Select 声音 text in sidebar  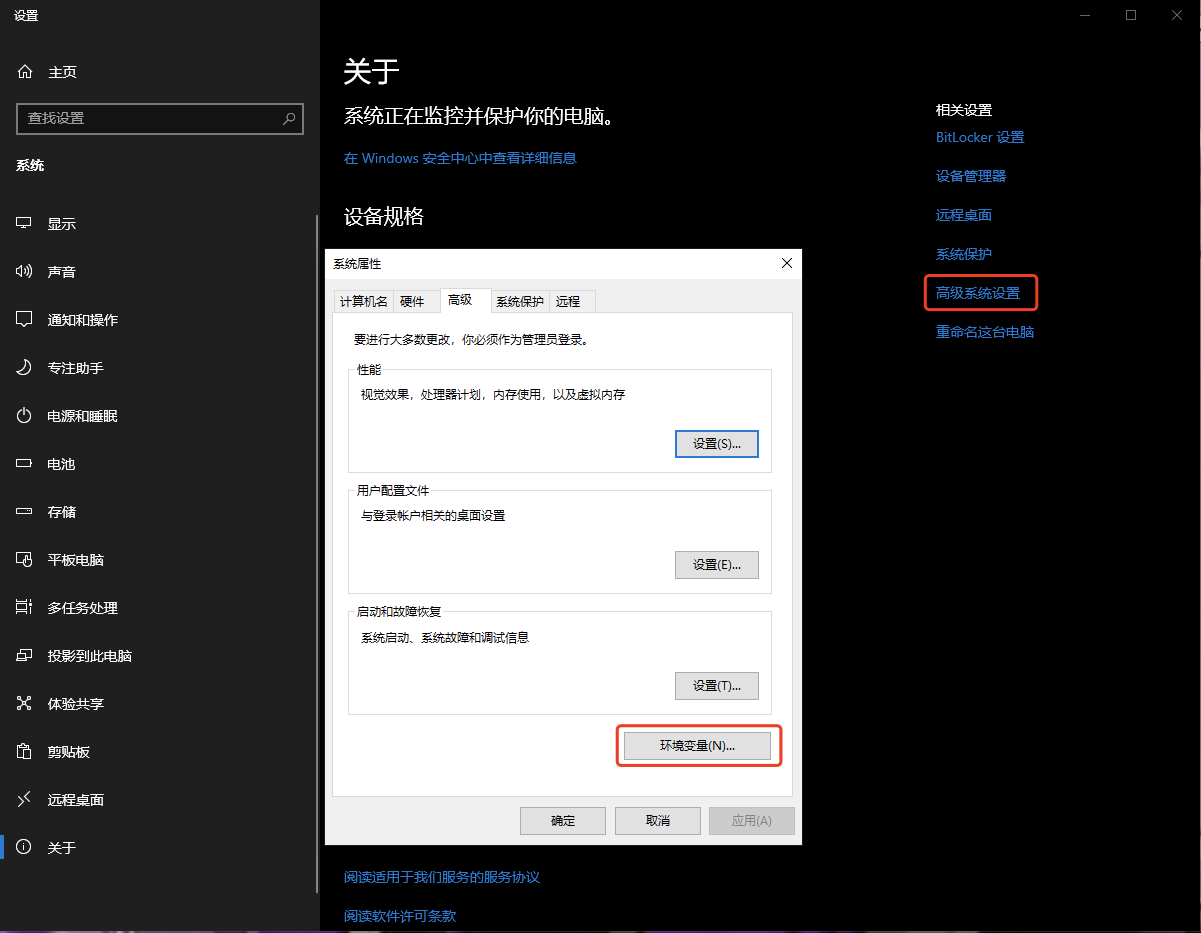[x=62, y=272]
